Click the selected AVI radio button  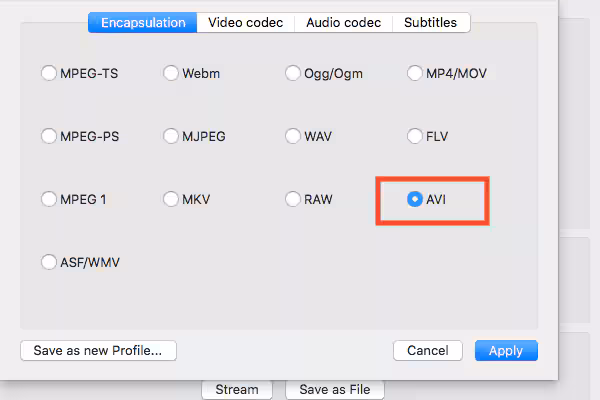pos(415,199)
